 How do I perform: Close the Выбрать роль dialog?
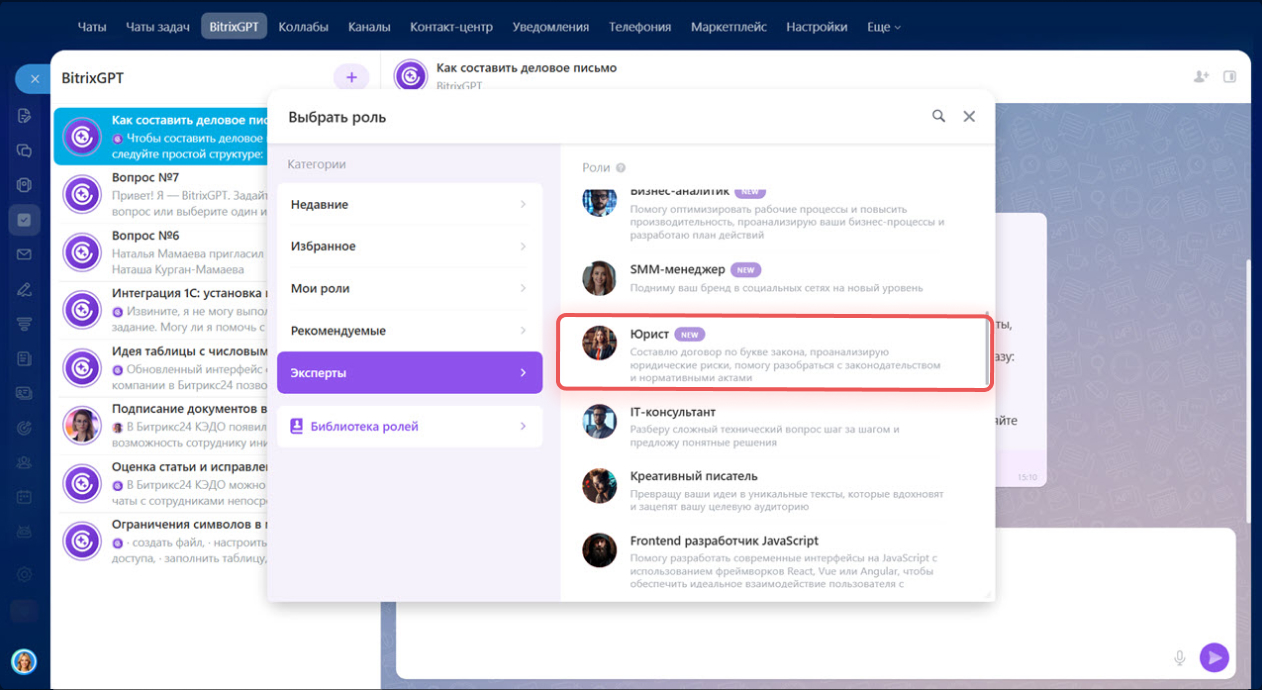click(x=969, y=116)
